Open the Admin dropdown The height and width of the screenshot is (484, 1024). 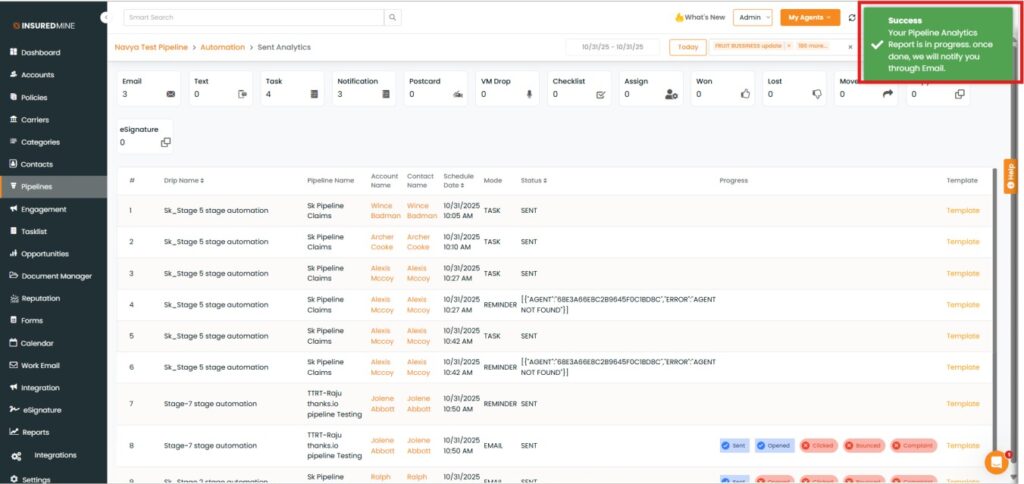(x=752, y=17)
